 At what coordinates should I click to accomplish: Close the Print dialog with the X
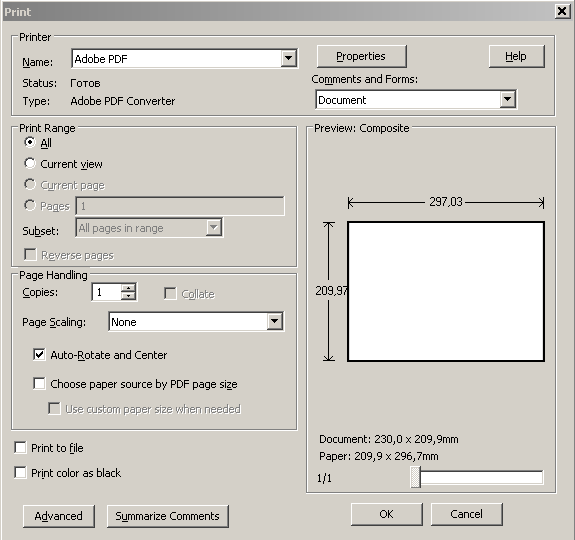pos(562,11)
